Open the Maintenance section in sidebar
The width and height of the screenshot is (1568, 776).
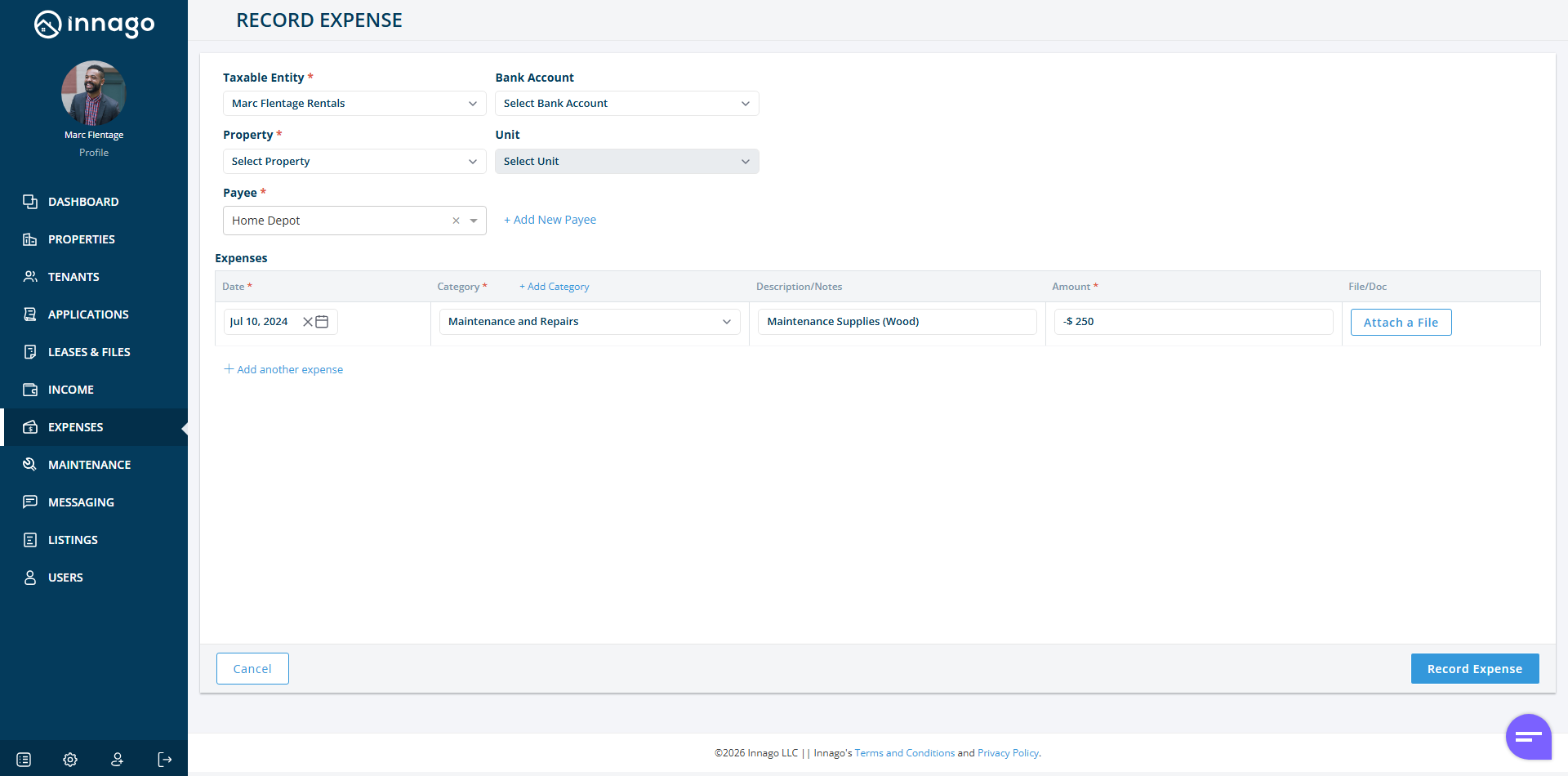point(89,465)
